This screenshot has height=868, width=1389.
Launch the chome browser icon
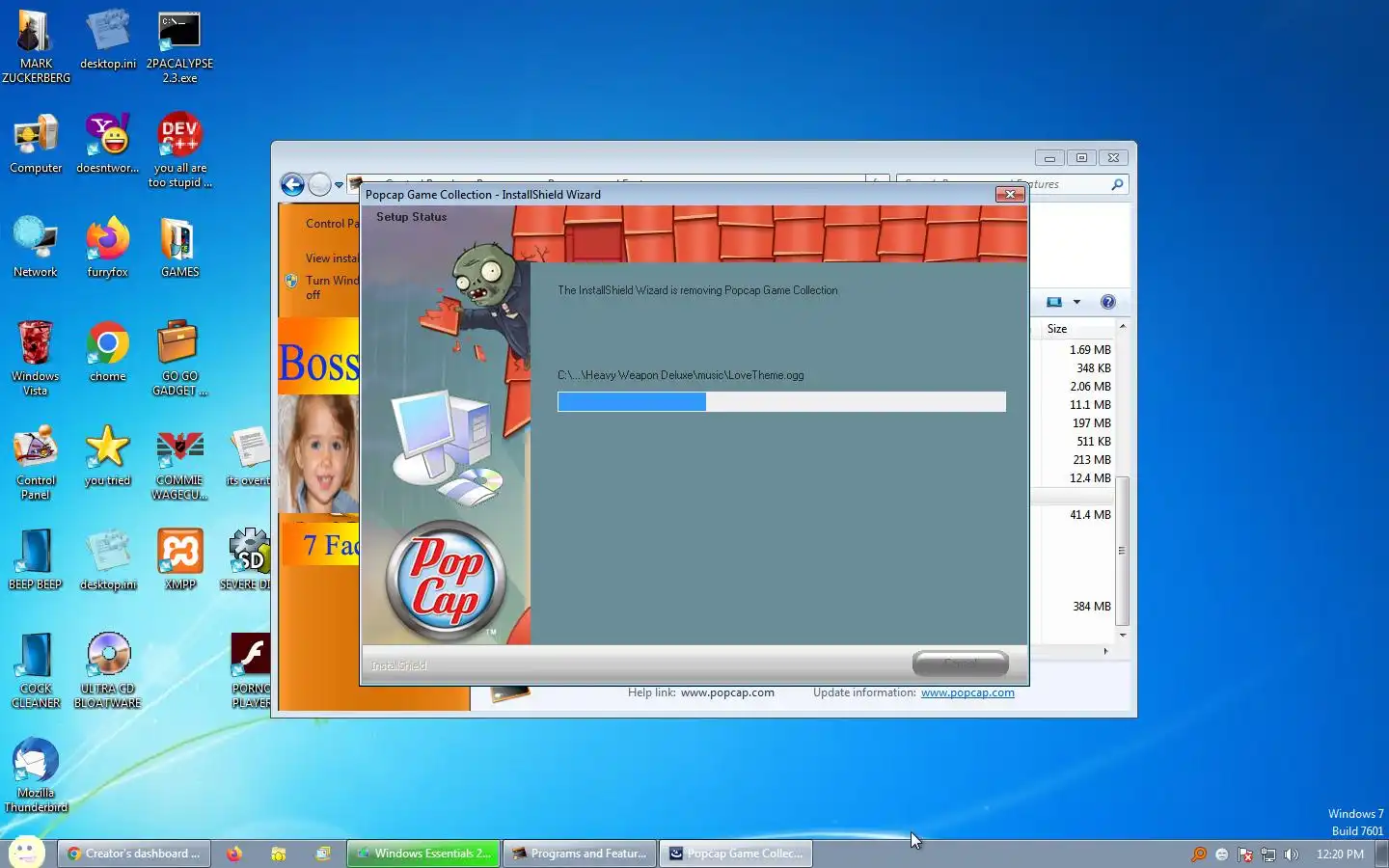click(x=108, y=352)
